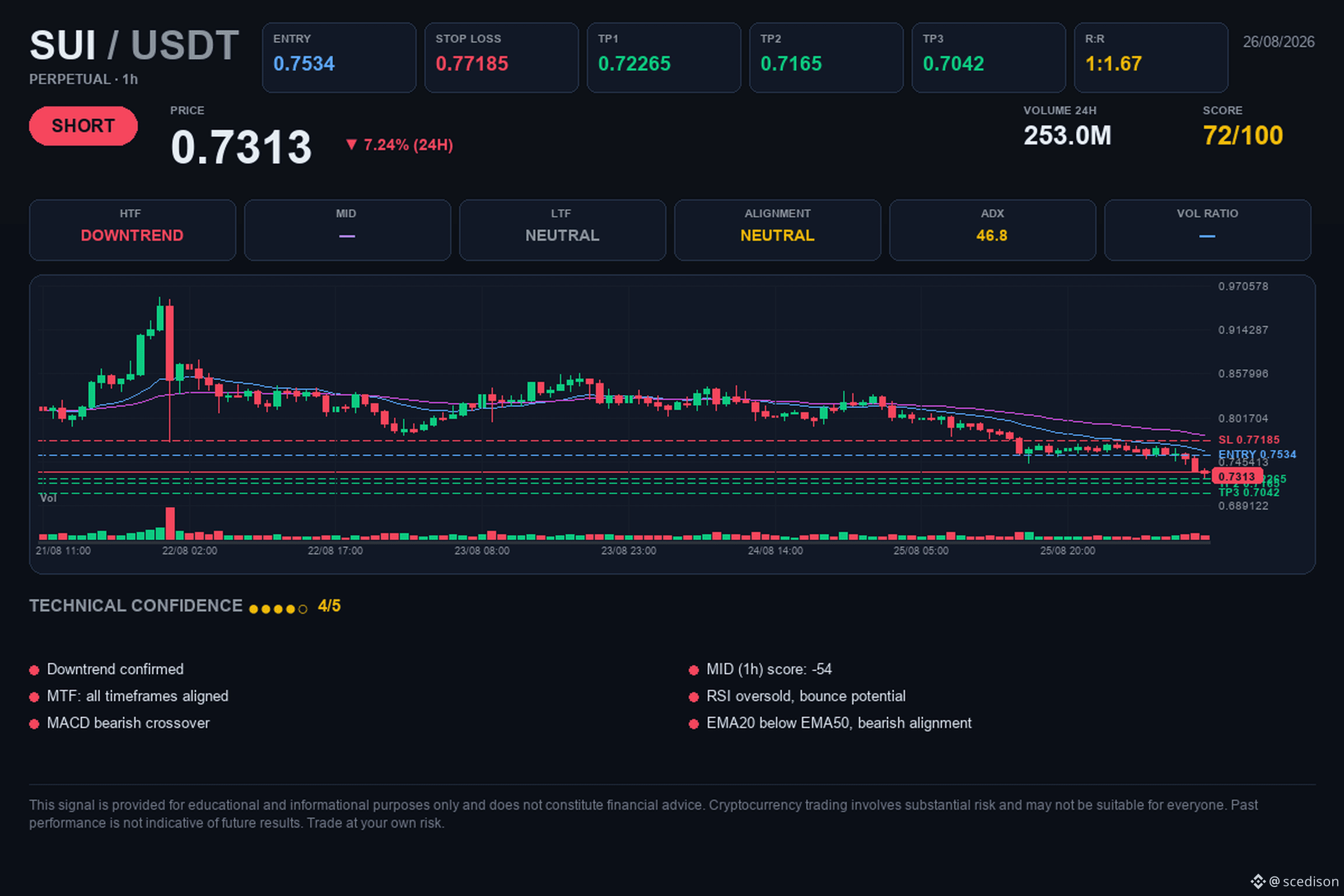Click the PERPETUAL · 1h subtitle
The width and height of the screenshot is (1344, 896).
click(83, 80)
